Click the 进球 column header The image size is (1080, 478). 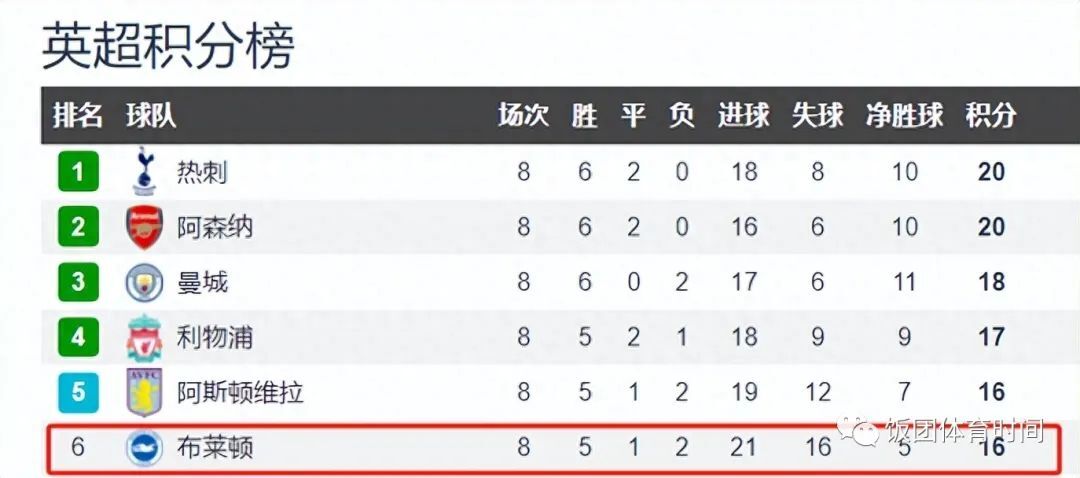point(743,116)
